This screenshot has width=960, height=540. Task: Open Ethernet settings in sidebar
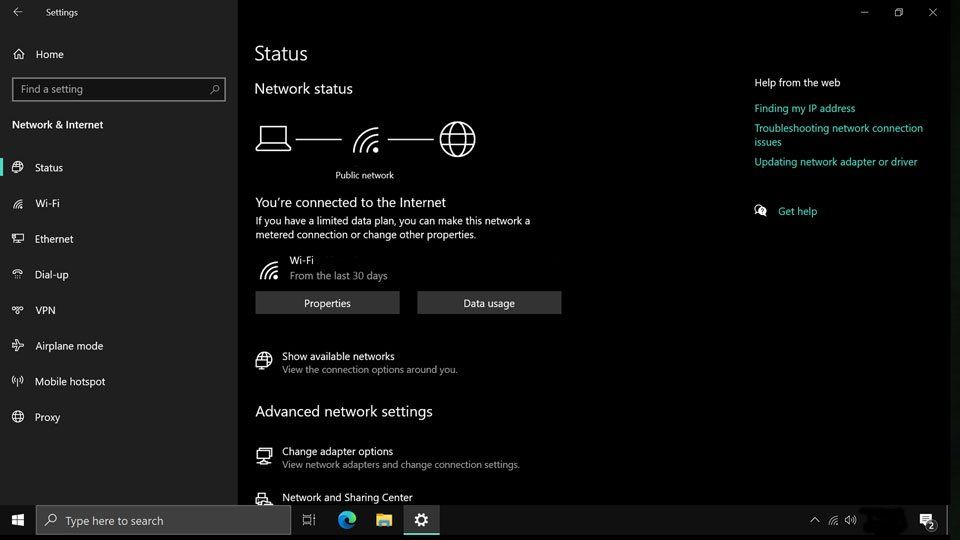point(54,239)
